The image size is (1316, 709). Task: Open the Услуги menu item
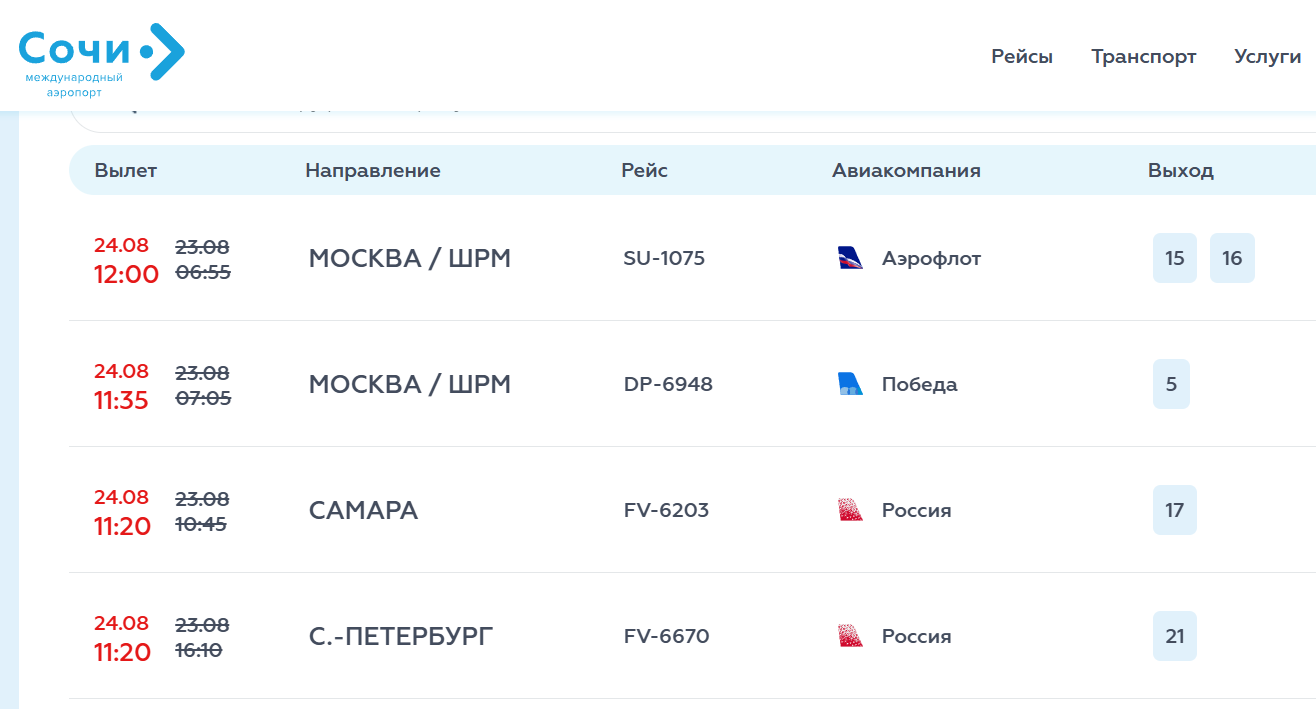tap(1268, 57)
